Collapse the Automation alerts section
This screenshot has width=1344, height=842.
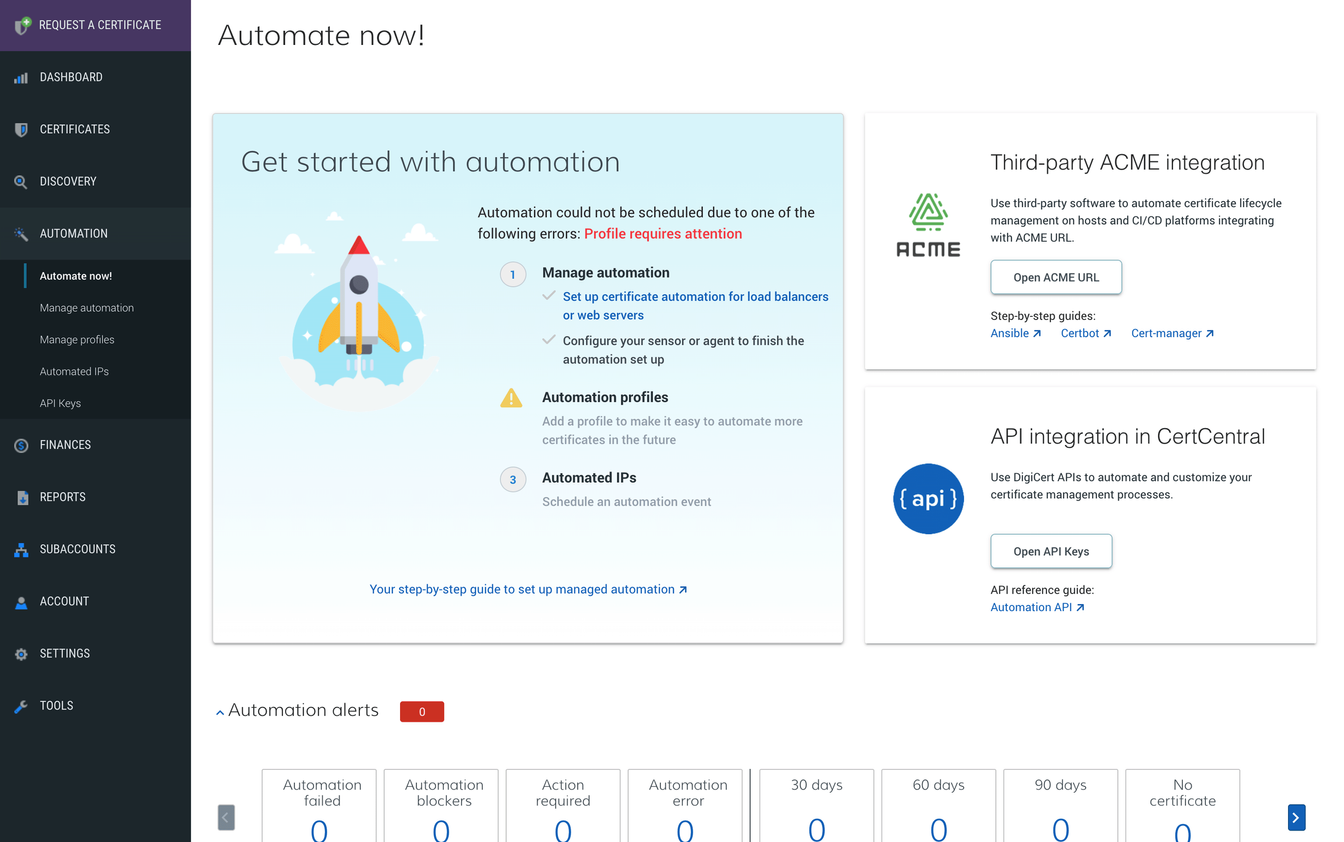[219, 711]
